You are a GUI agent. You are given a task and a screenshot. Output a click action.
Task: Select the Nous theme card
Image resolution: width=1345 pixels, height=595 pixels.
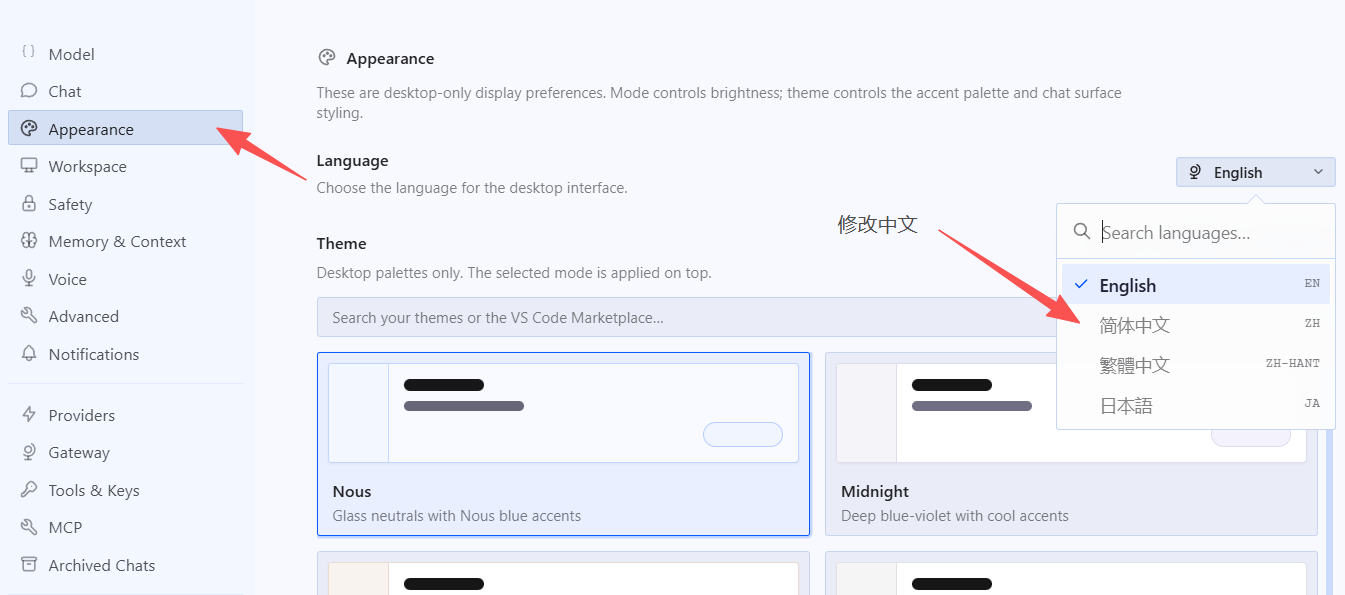[x=563, y=444]
